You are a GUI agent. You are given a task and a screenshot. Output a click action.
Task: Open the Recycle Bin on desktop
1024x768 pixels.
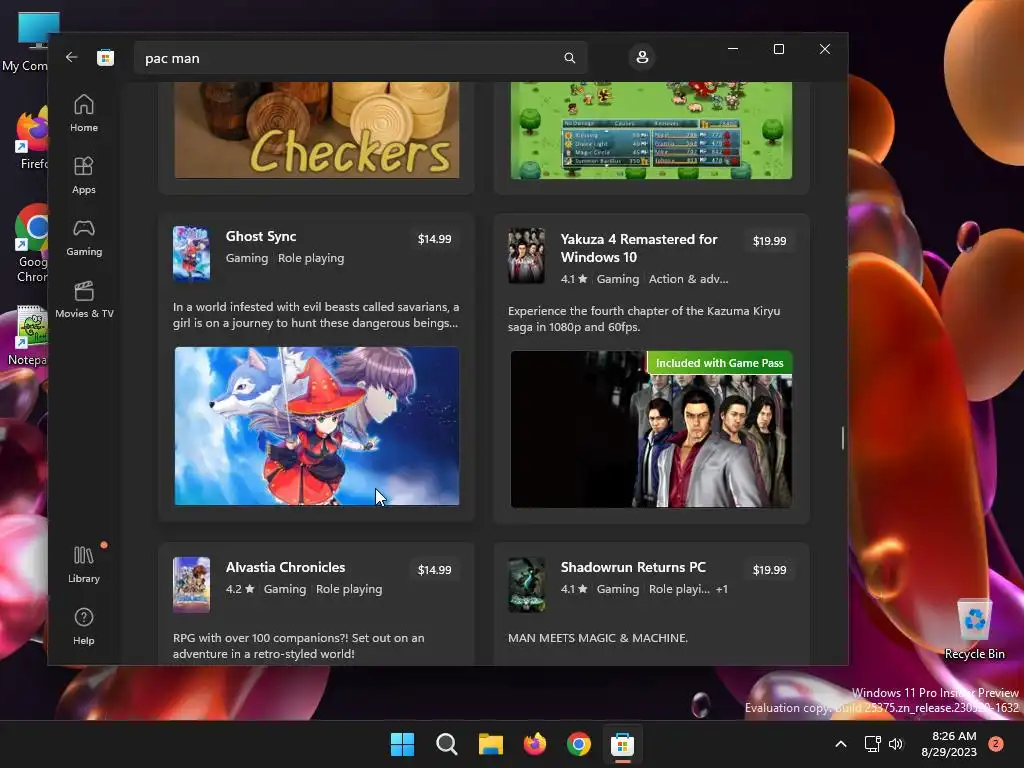point(974,628)
